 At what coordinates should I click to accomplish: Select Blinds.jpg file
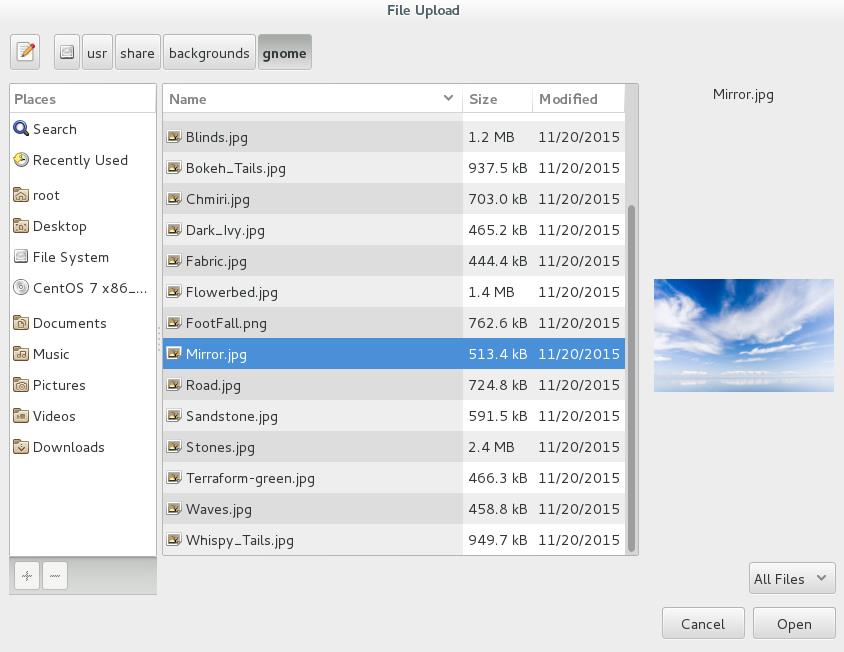(x=393, y=137)
